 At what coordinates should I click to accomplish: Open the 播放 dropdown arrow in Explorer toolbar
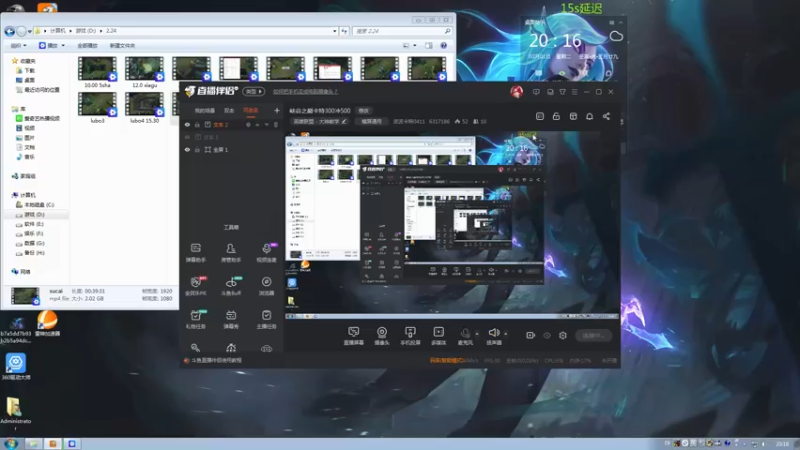pos(63,45)
